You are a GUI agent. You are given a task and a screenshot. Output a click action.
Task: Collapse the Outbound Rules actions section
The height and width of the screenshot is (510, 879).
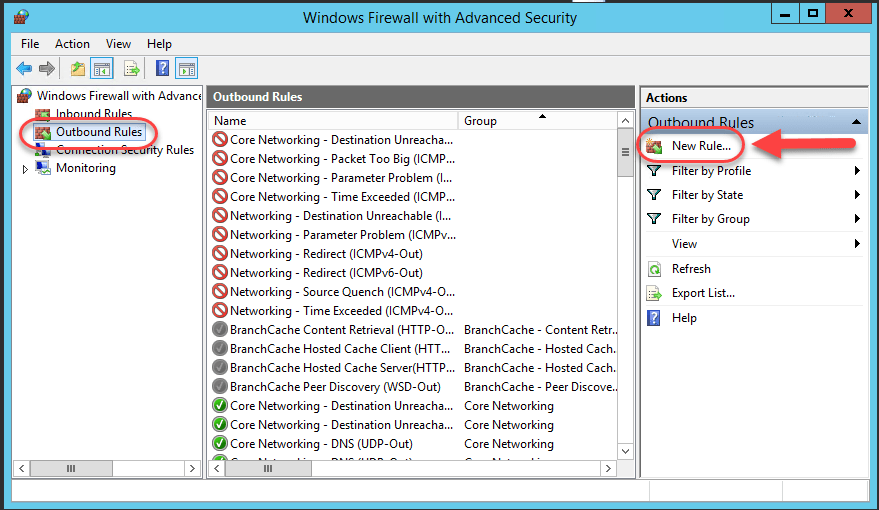coord(856,122)
